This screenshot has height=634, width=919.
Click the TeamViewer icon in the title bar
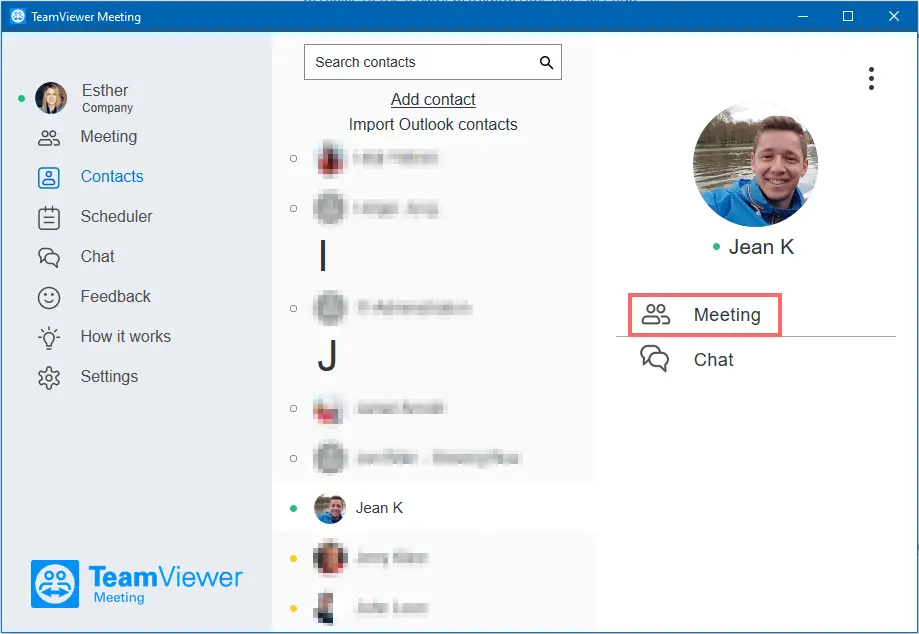18,16
